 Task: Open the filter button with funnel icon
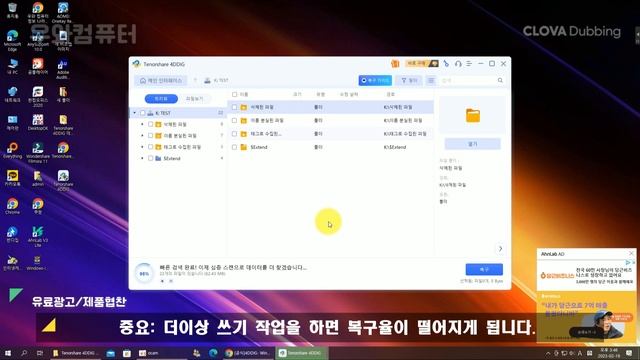tap(409, 80)
